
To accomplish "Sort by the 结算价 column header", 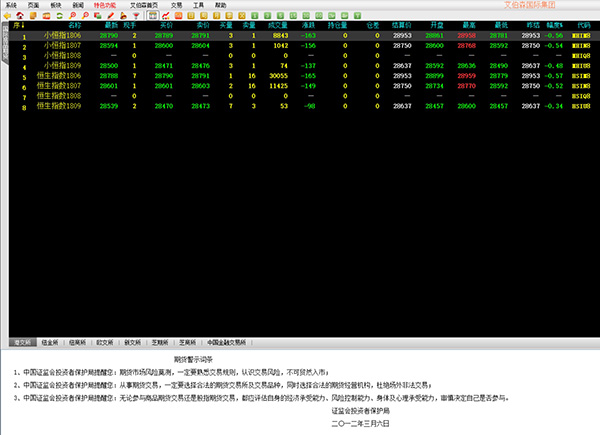I will pyautogui.click(x=401, y=26).
